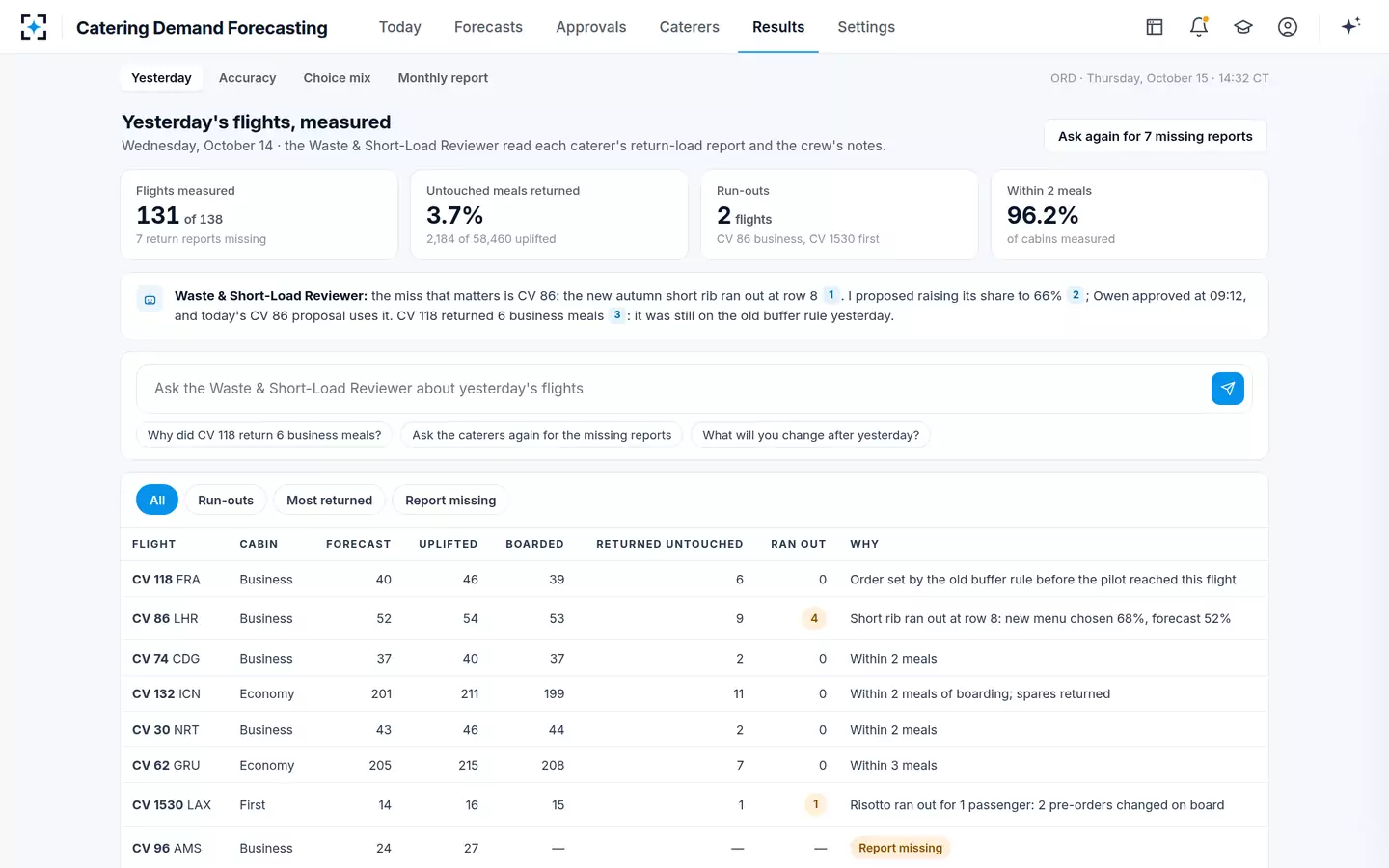
Task: Open the user account profile icon
Action: coord(1288,27)
